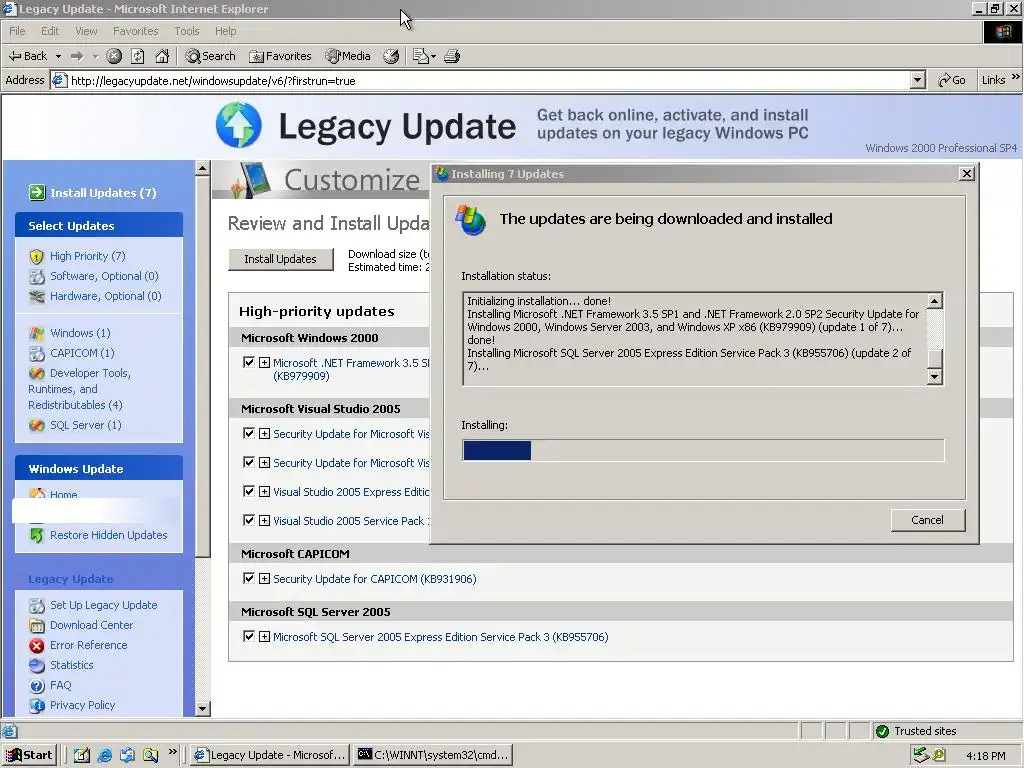
Task: Go to the Home page icon
Action: (162, 56)
